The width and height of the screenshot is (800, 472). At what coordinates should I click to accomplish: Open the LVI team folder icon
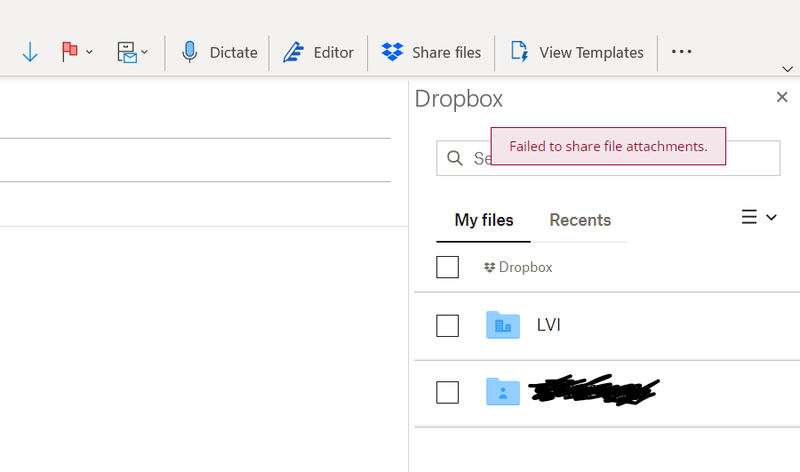pos(503,325)
